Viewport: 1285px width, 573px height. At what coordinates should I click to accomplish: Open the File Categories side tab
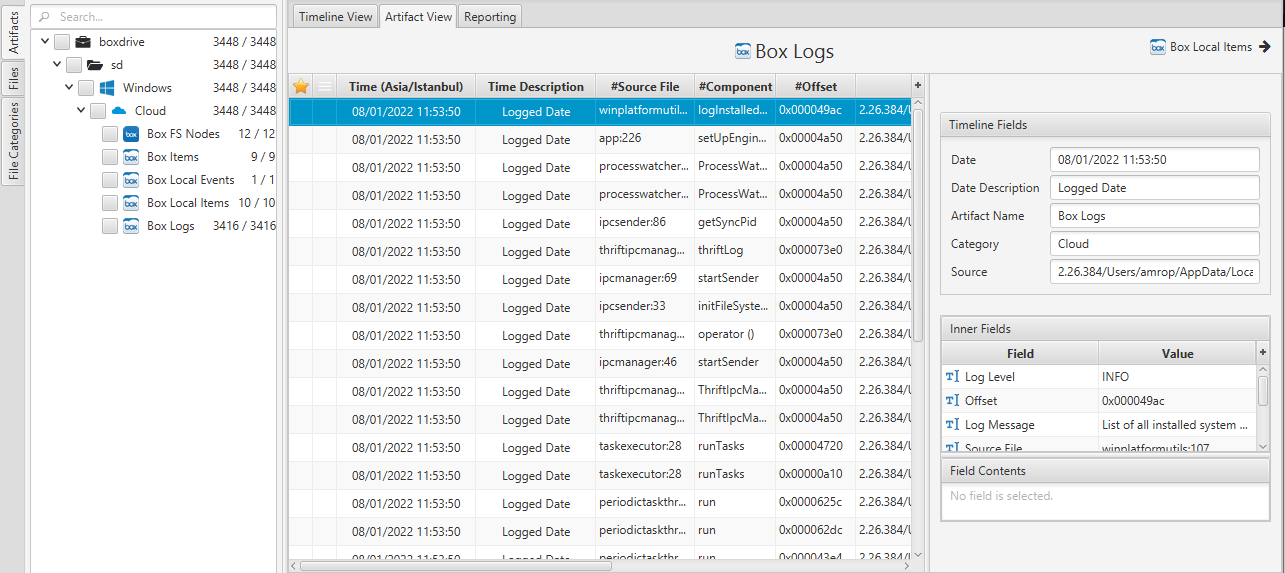pyautogui.click(x=13, y=141)
